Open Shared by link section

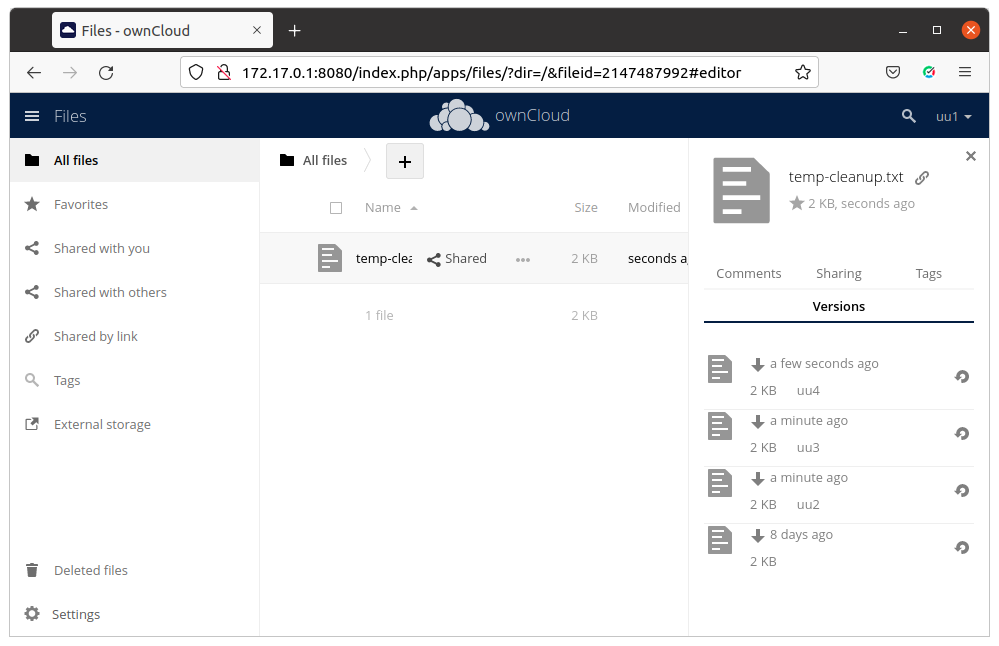coord(134,336)
